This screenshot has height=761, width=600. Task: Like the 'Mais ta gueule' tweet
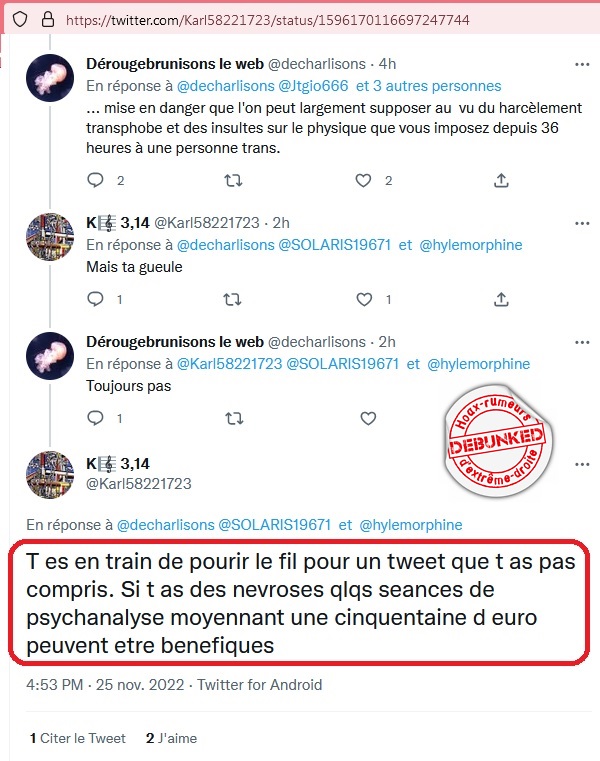point(364,299)
